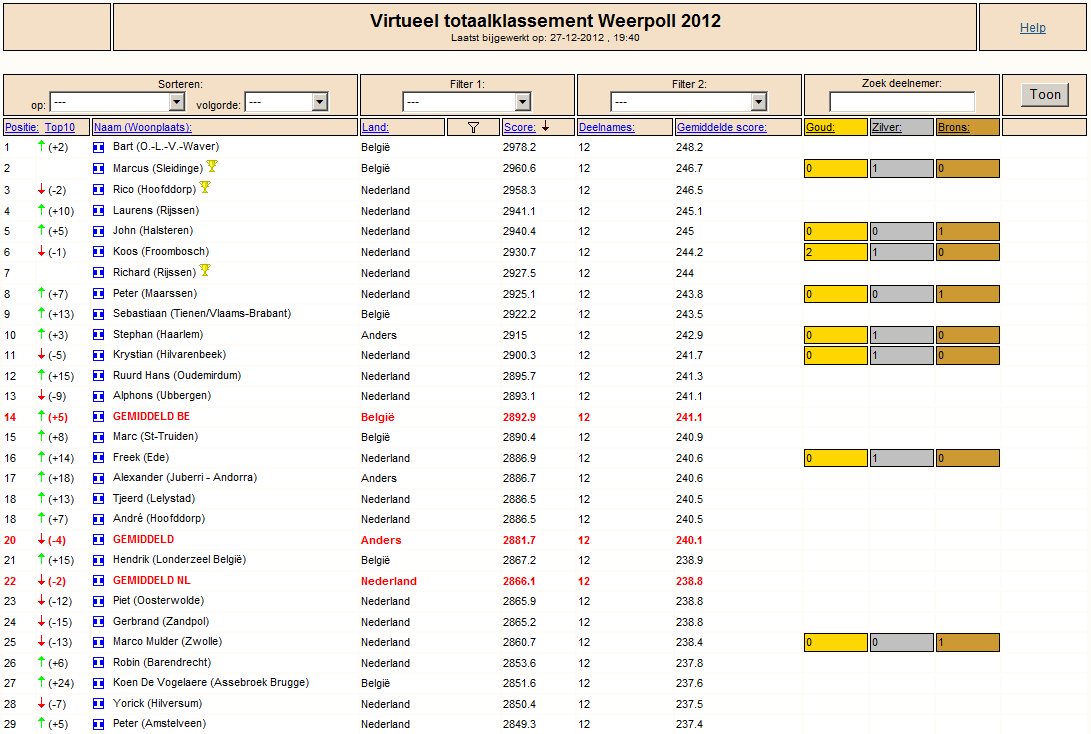
Task: Click the Toon button
Action: coord(1045,95)
